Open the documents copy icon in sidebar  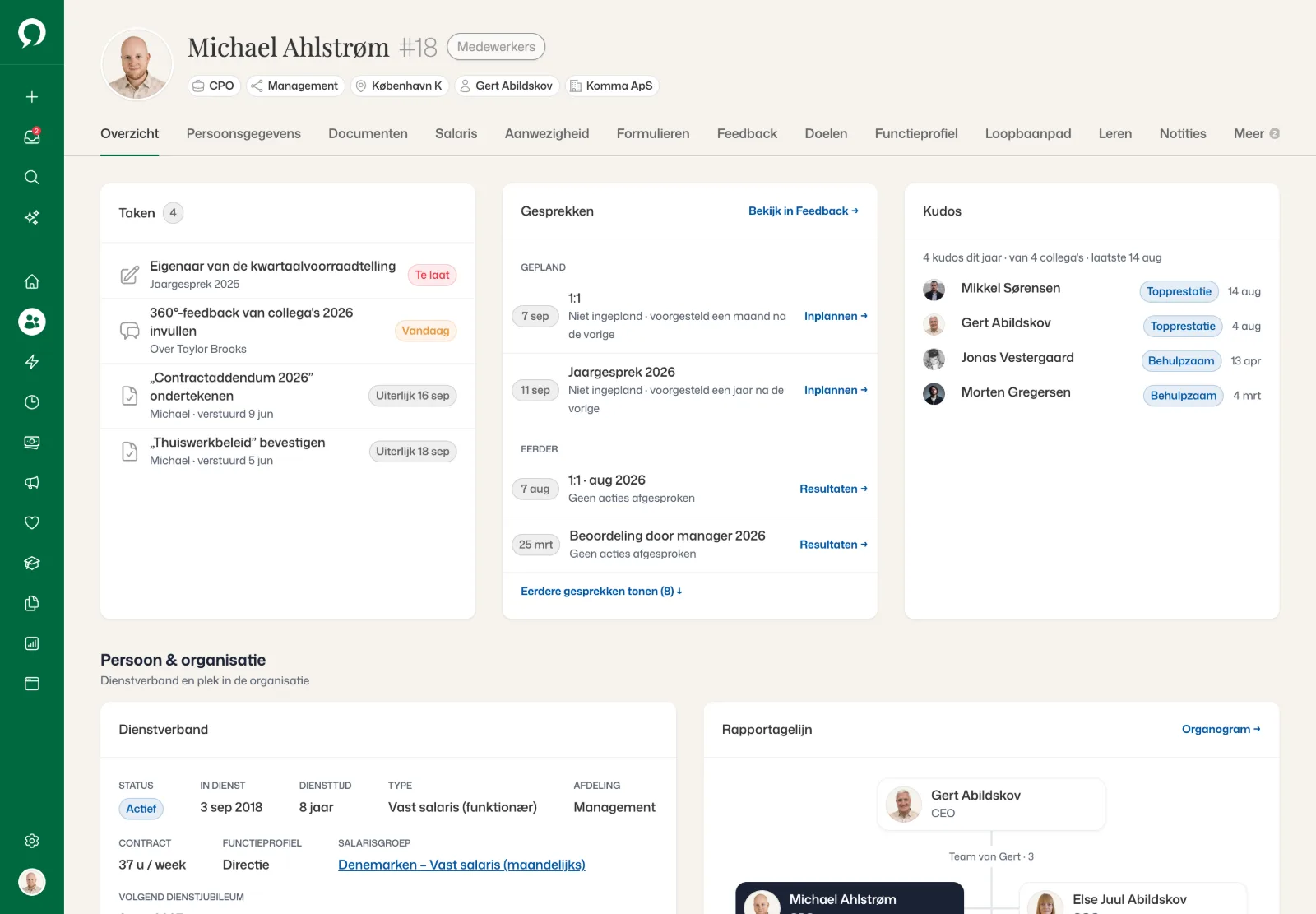coord(32,603)
